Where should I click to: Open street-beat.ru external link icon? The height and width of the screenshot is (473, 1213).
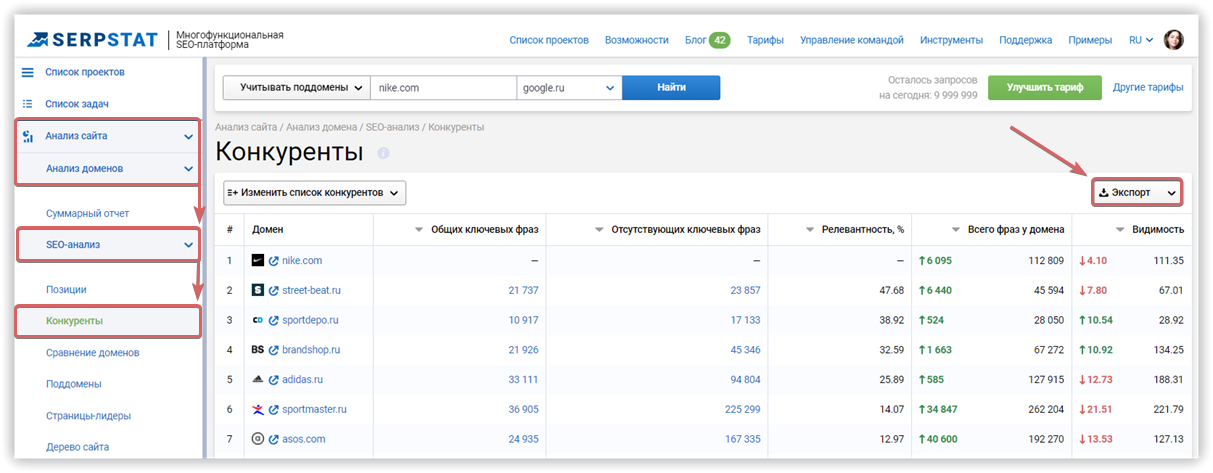[273, 290]
